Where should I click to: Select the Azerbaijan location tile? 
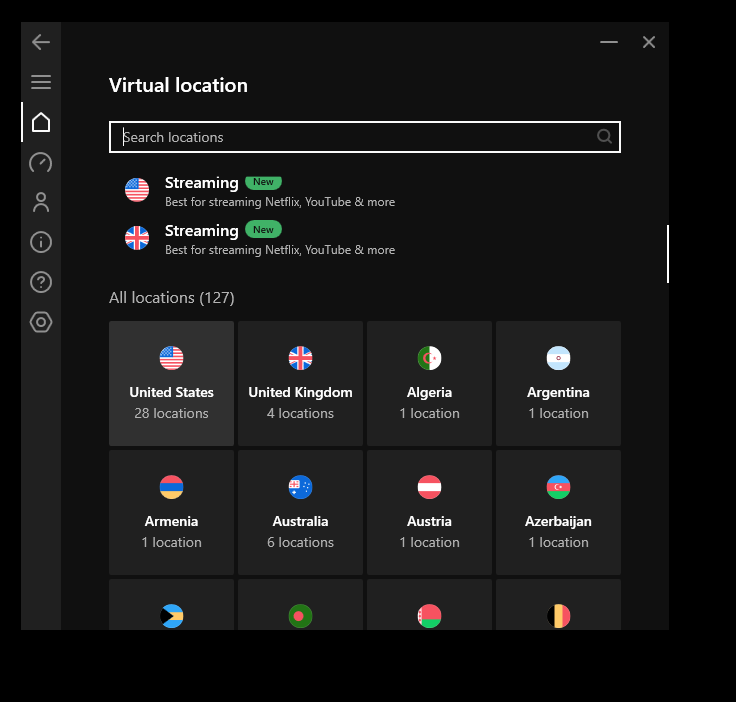559,512
